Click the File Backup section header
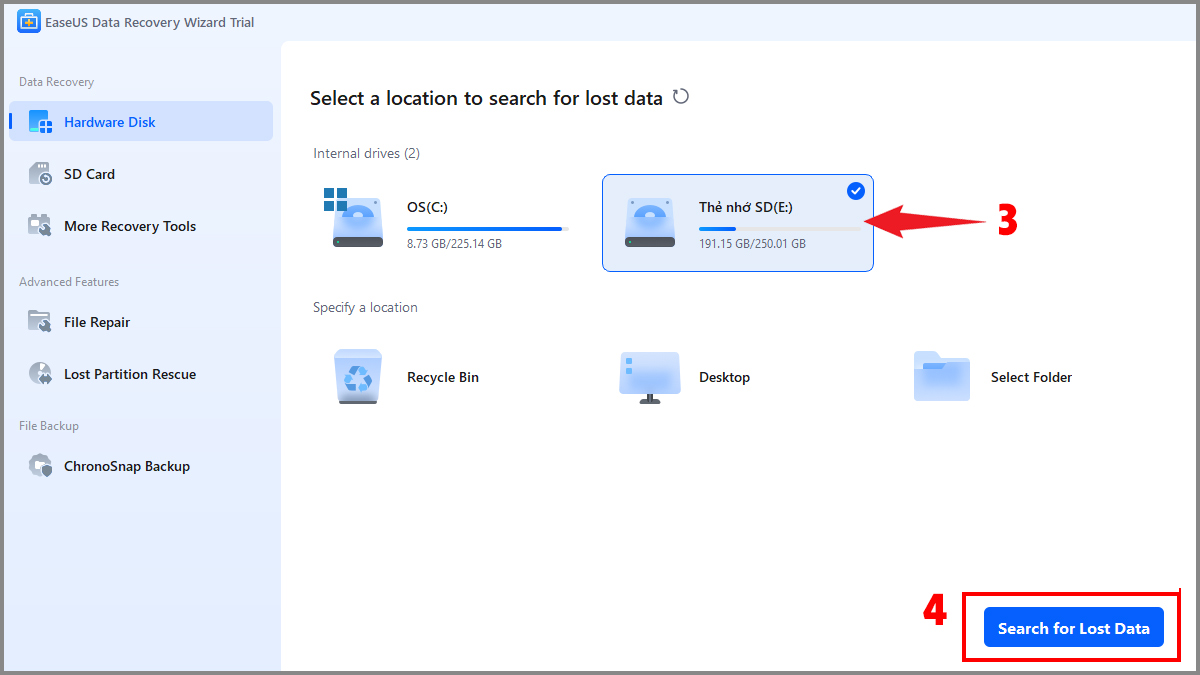 click(x=49, y=426)
